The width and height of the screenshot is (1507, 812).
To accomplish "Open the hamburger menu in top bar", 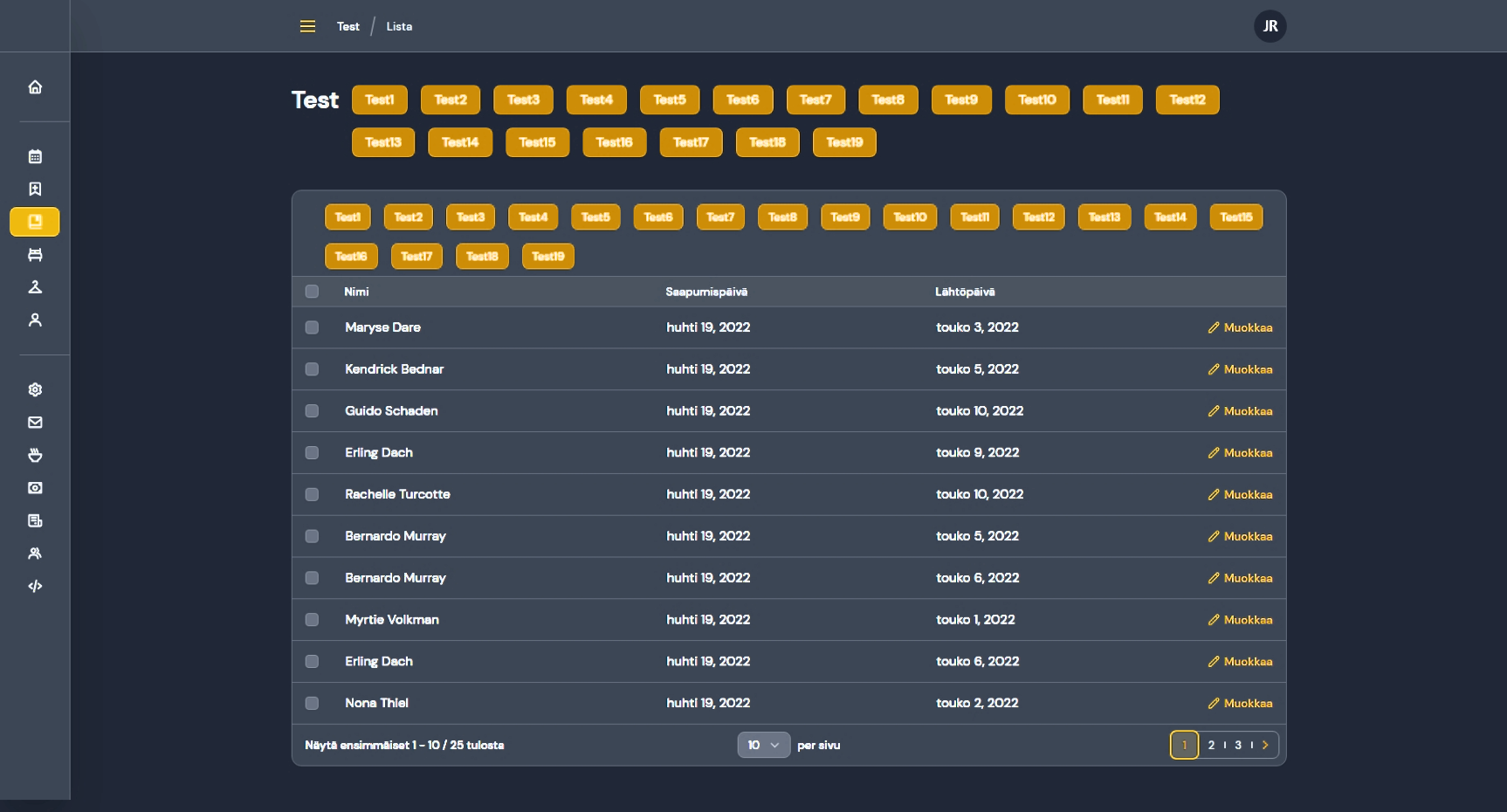I will pyautogui.click(x=307, y=26).
